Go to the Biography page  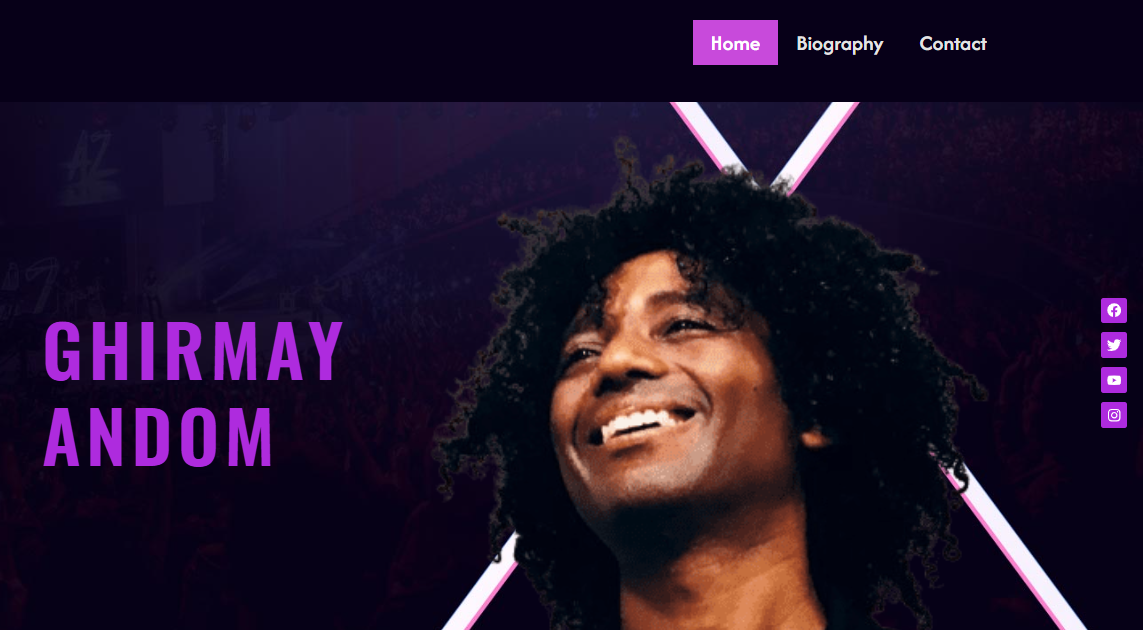[x=839, y=44]
